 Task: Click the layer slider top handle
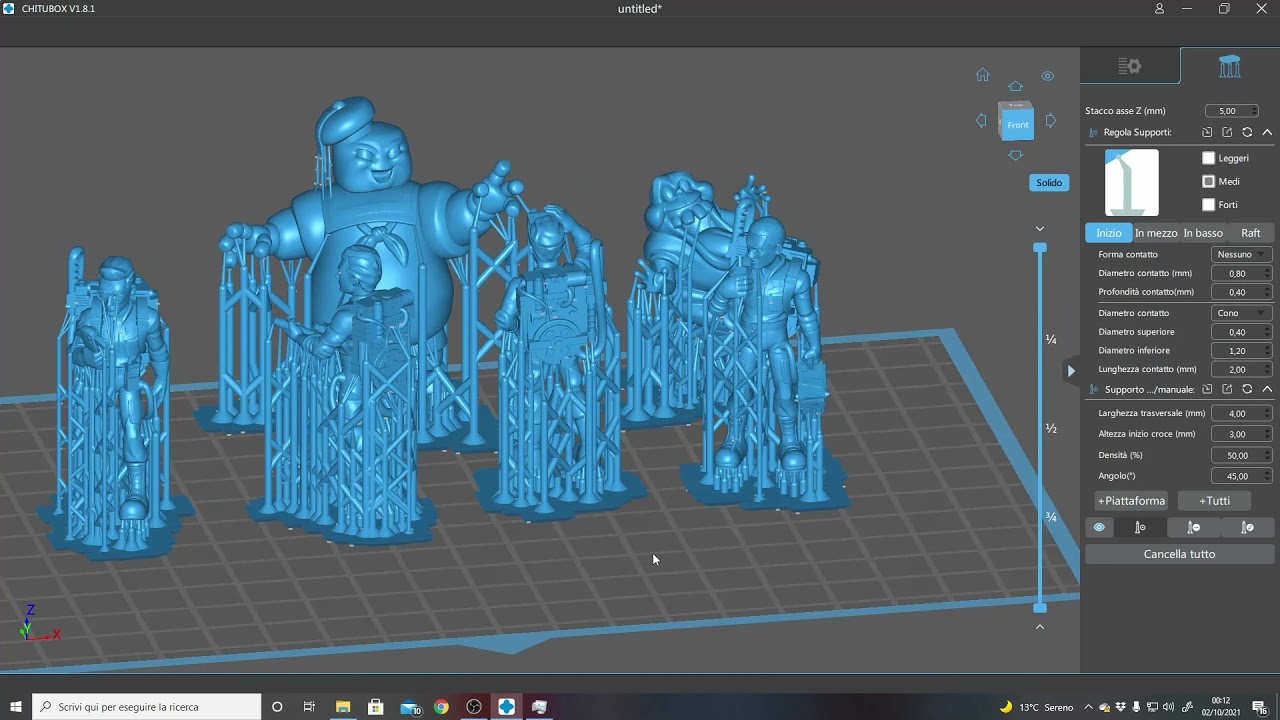click(1040, 247)
